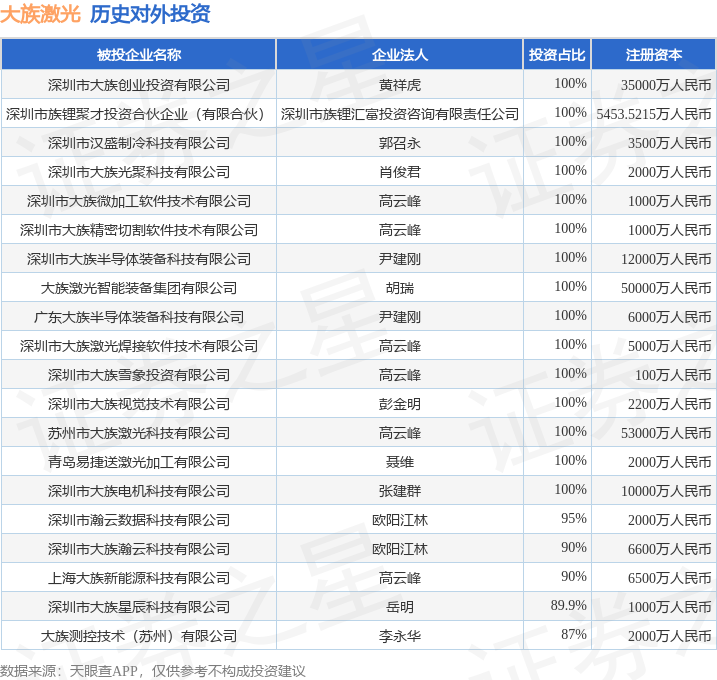Click the 投资占比 column header

[x=557, y=55]
